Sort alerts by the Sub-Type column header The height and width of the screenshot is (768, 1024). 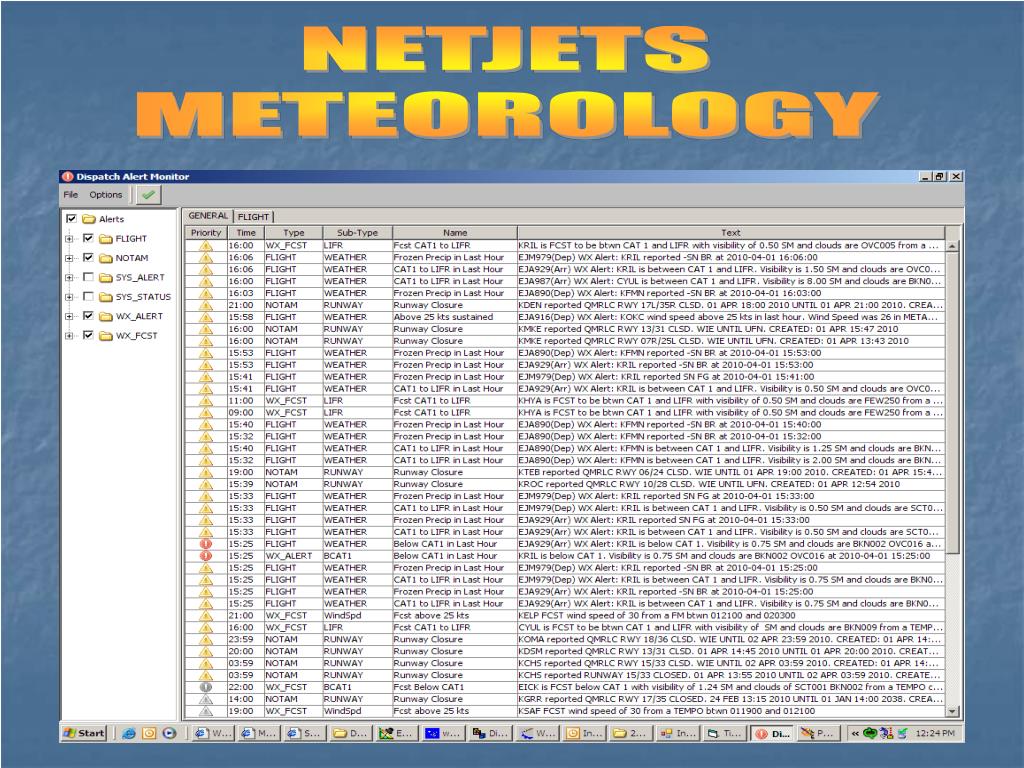357,232
